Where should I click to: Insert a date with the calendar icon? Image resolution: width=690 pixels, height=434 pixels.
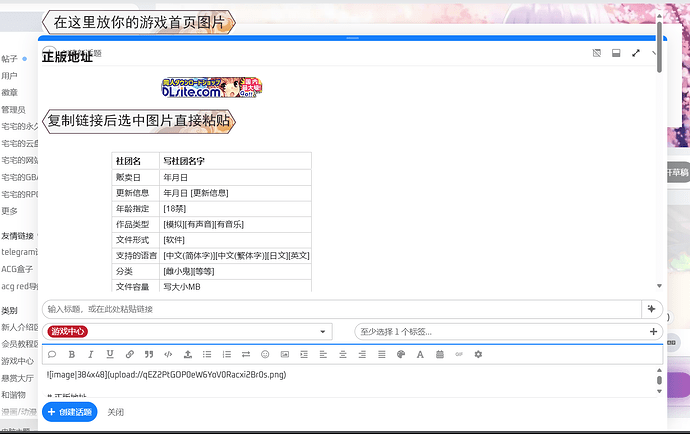[440, 354]
